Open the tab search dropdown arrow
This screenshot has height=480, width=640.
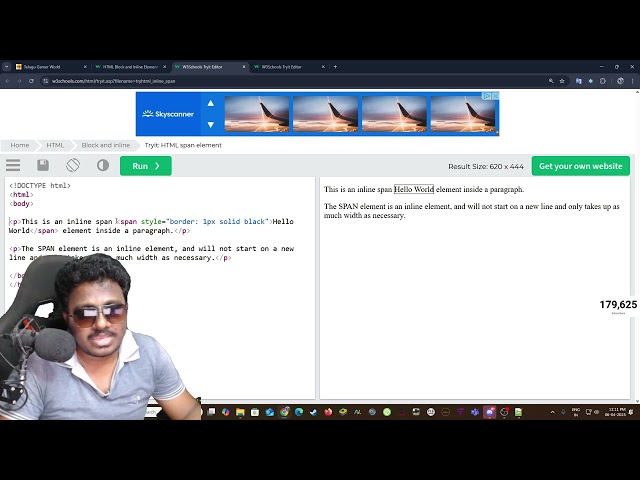7,67
